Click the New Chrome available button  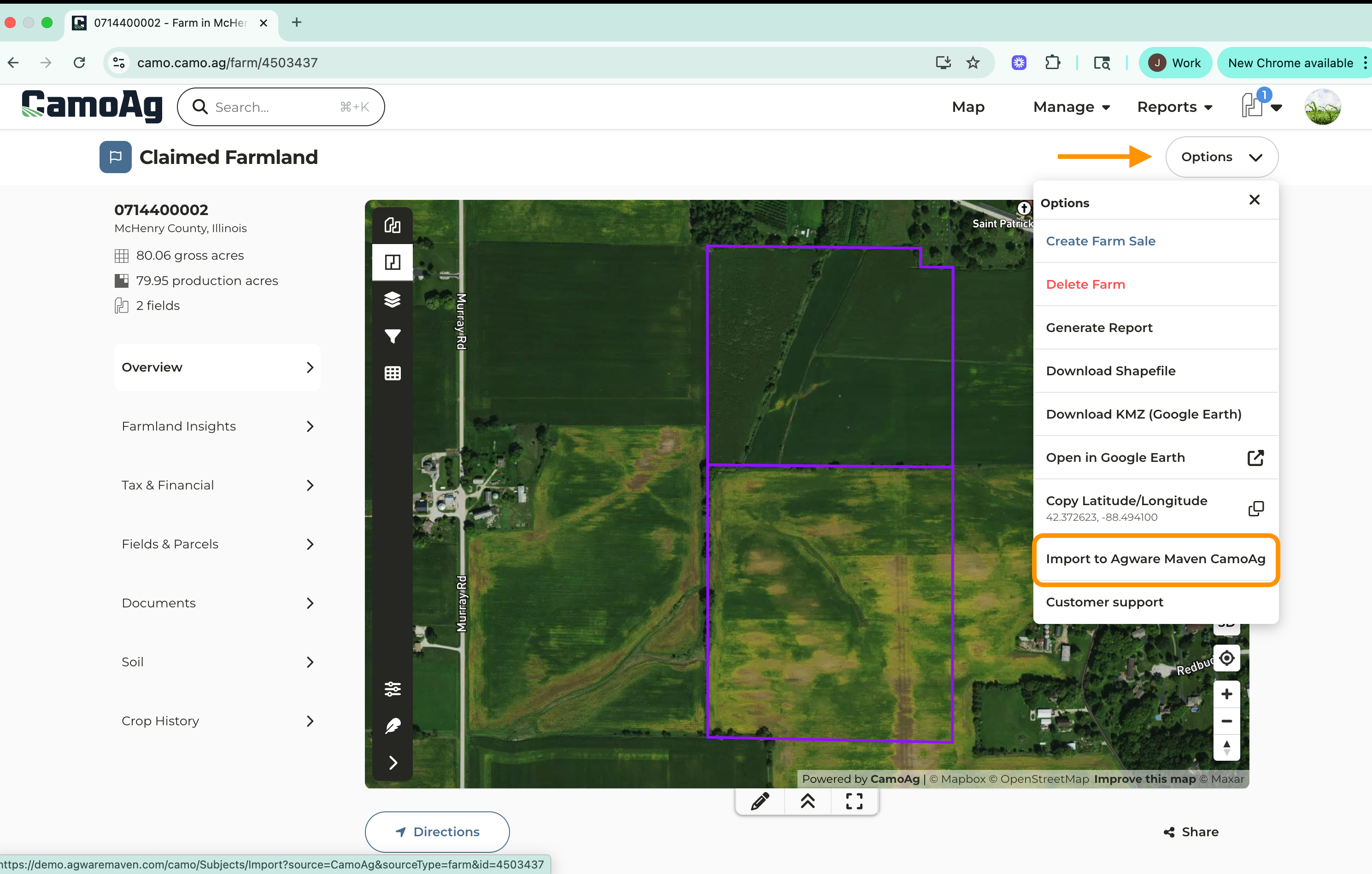pos(1290,63)
